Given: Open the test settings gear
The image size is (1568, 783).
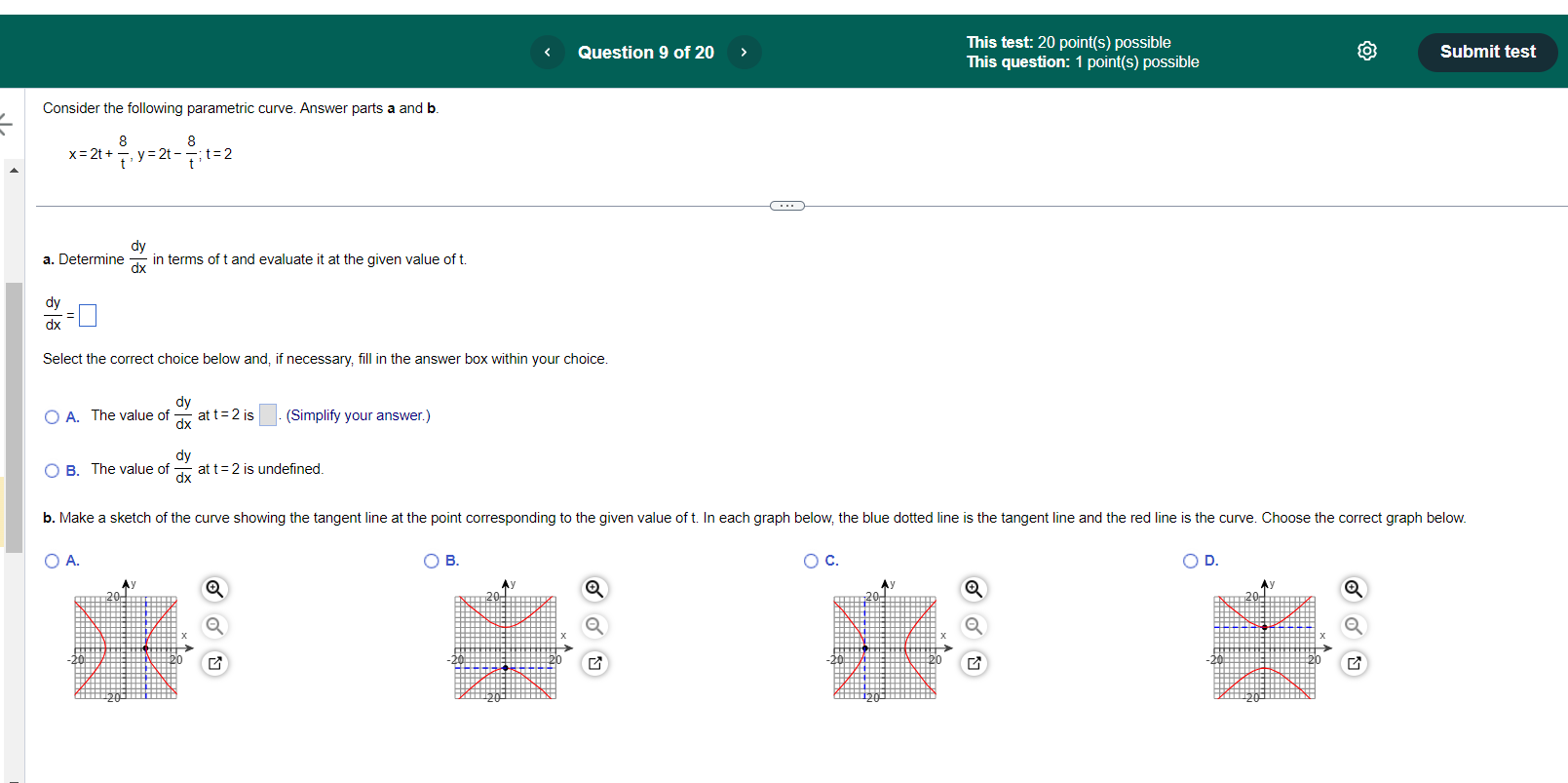Looking at the screenshot, I should [x=1366, y=51].
